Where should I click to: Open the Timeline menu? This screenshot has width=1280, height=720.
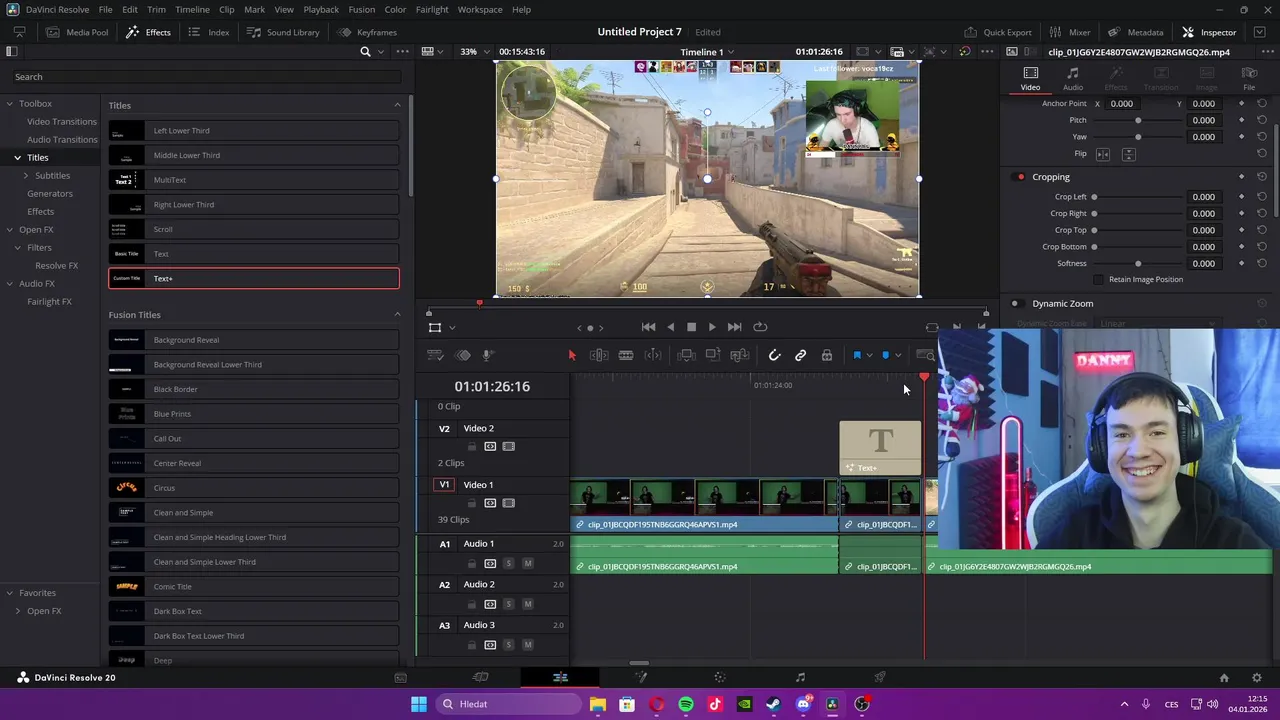tap(192, 9)
